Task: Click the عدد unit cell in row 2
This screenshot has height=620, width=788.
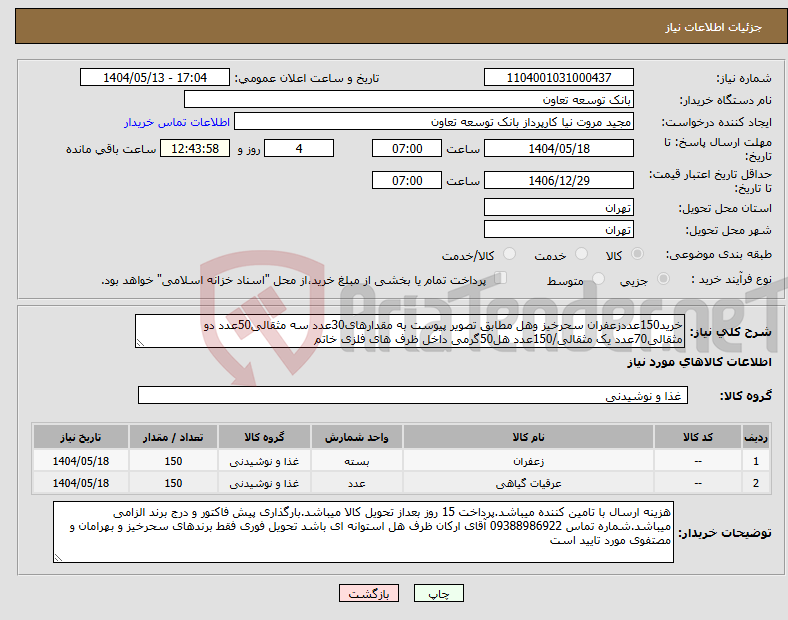Action: (357, 483)
